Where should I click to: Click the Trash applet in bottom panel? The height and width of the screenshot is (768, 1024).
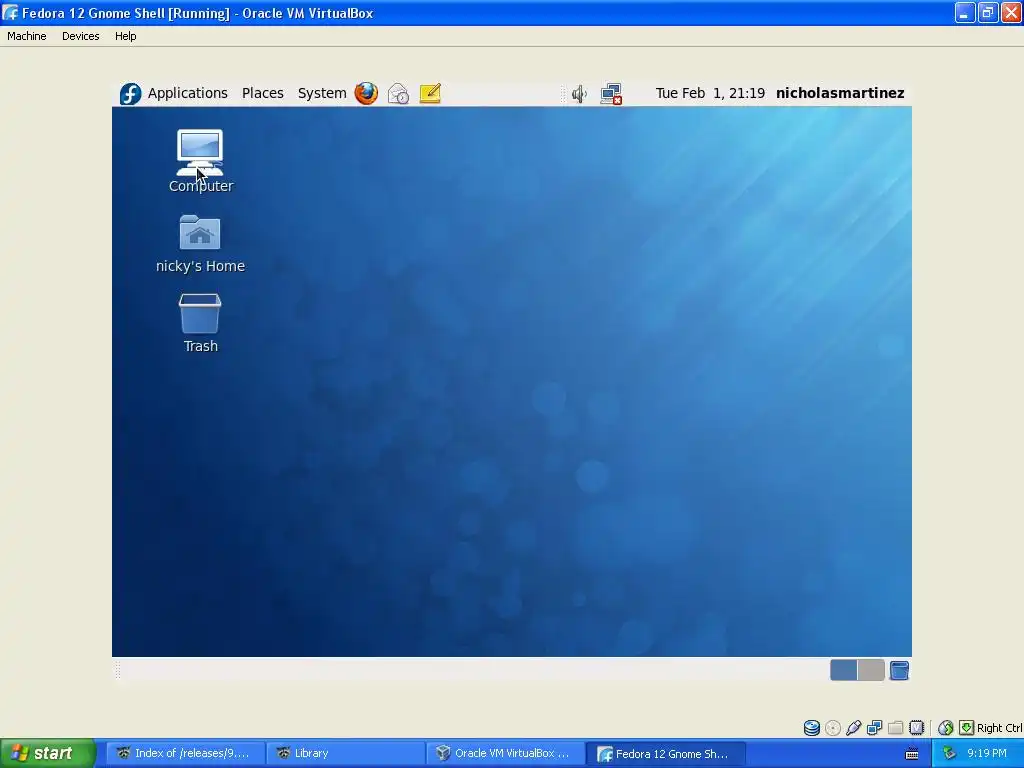pos(899,671)
